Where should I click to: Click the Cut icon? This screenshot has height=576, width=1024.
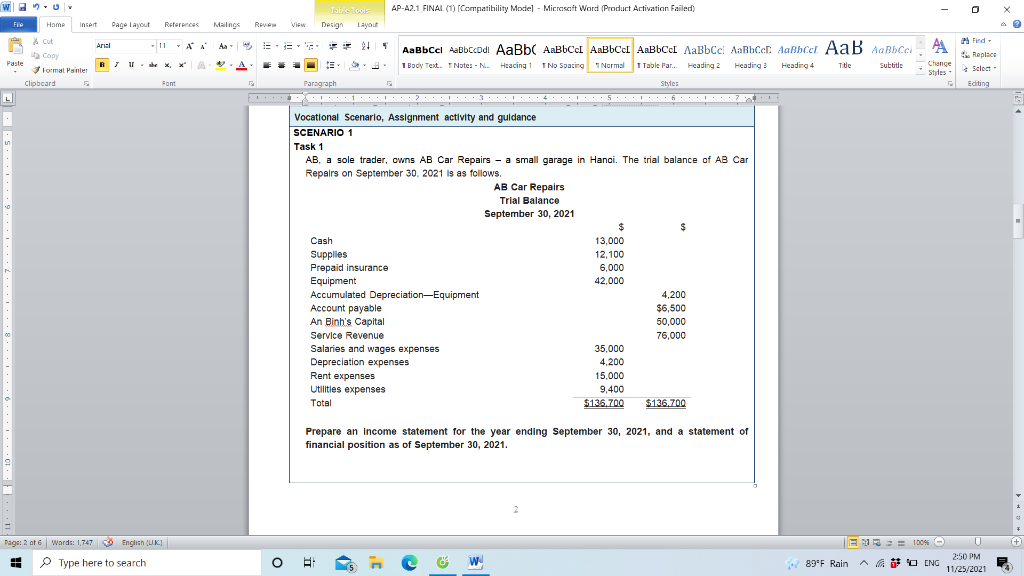36,41
